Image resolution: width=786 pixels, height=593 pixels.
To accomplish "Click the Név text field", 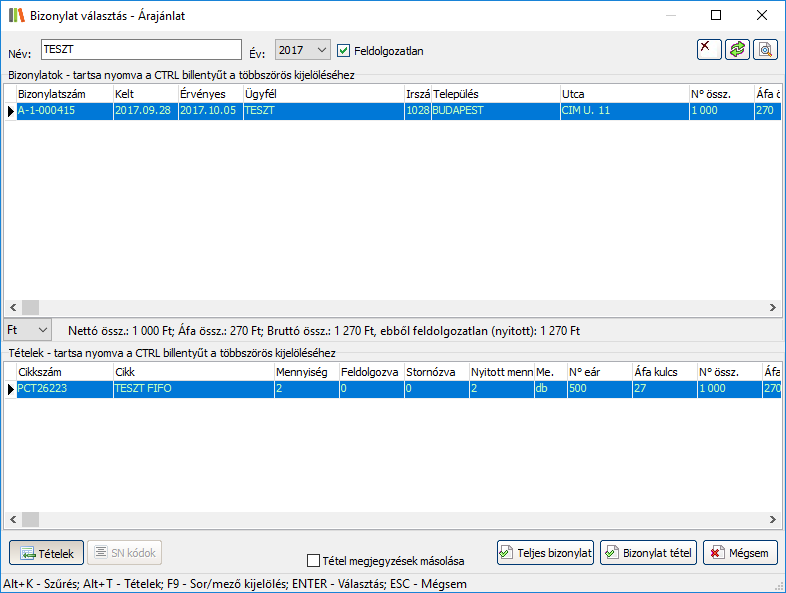I will 140,50.
